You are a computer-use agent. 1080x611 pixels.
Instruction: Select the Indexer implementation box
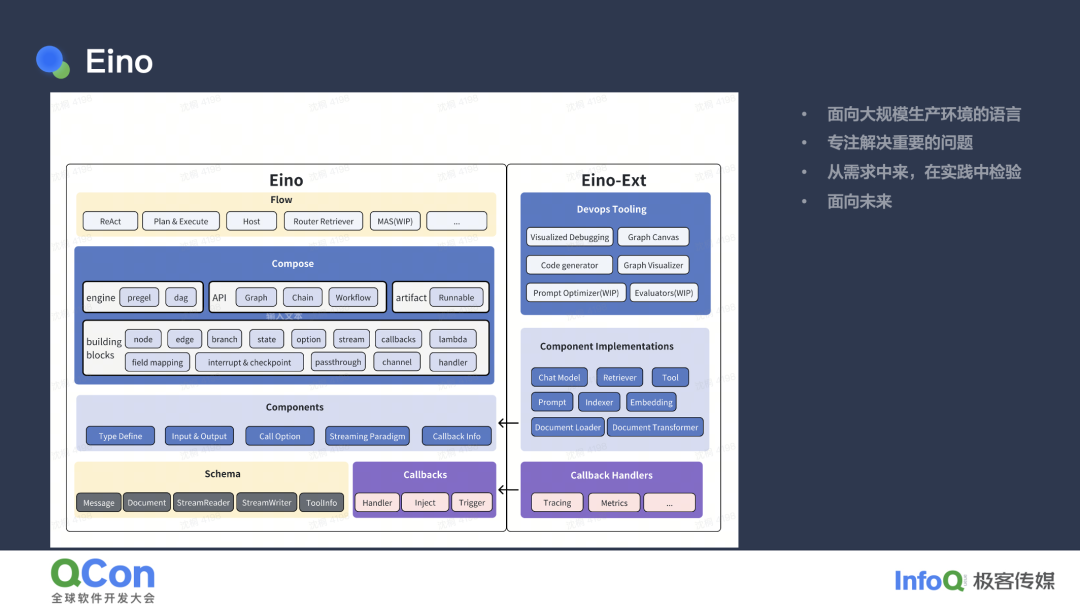pyautogui.click(x=599, y=402)
